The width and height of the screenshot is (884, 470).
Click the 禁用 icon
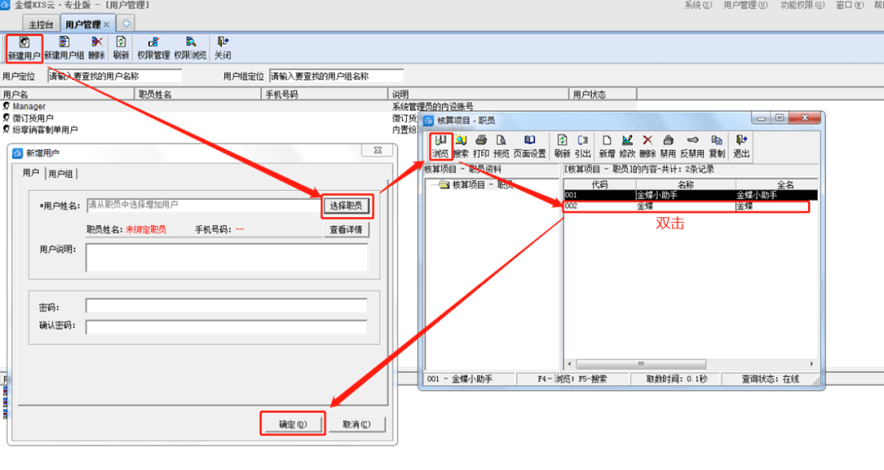coord(668,147)
